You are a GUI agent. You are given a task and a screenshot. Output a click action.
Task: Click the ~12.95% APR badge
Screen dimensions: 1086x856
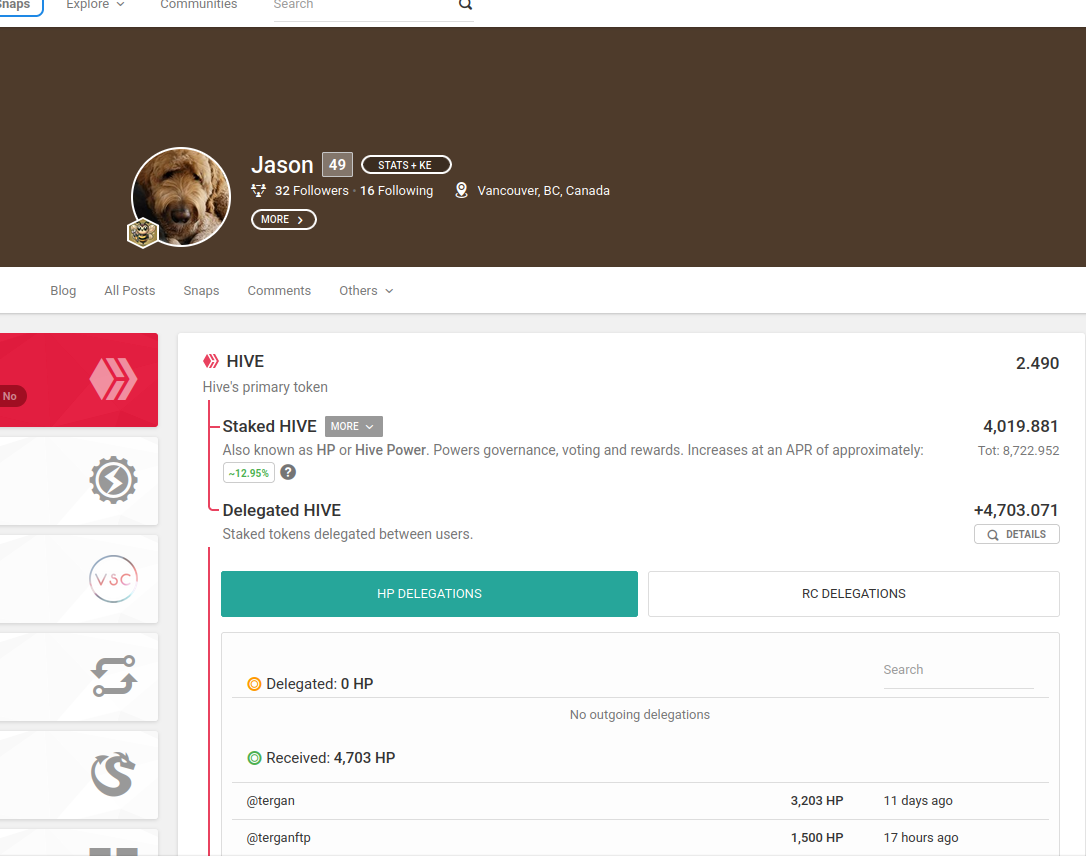coord(249,473)
